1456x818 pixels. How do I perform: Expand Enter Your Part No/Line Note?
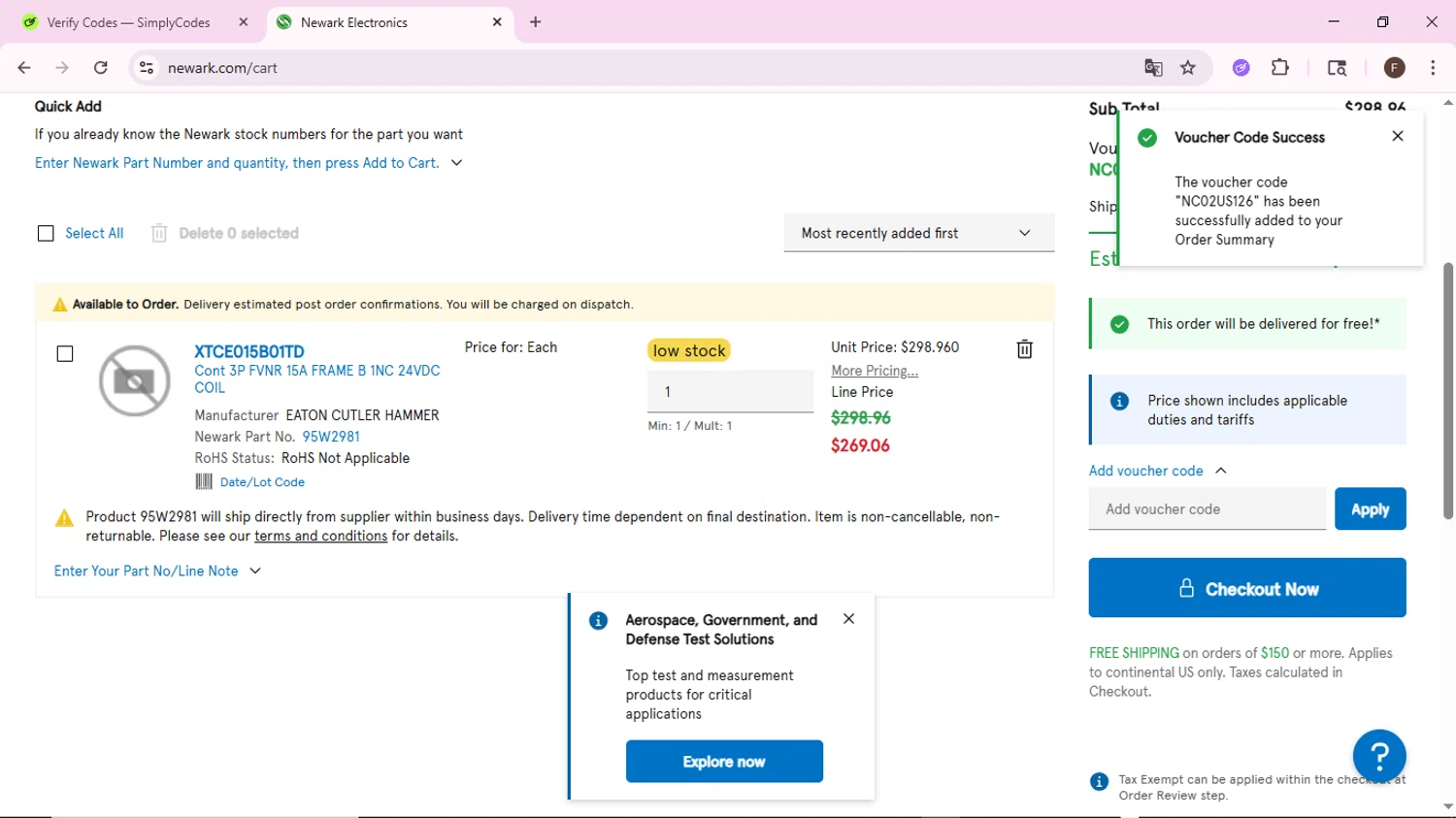tap(157, 572)
